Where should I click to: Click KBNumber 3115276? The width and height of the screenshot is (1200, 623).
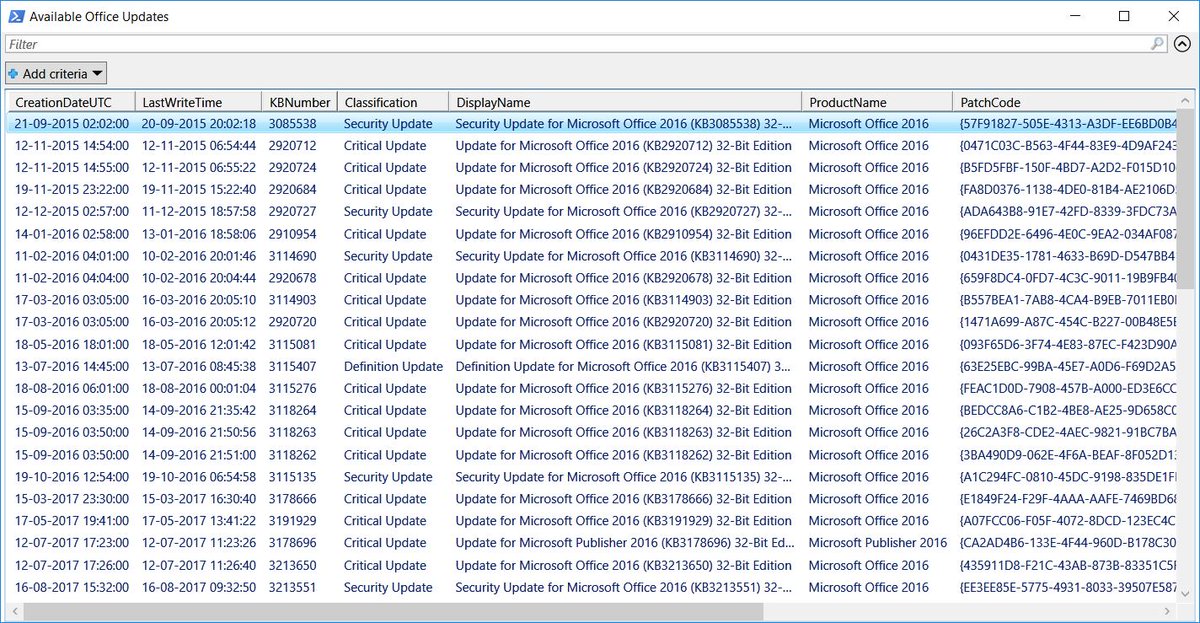[292, 388]
